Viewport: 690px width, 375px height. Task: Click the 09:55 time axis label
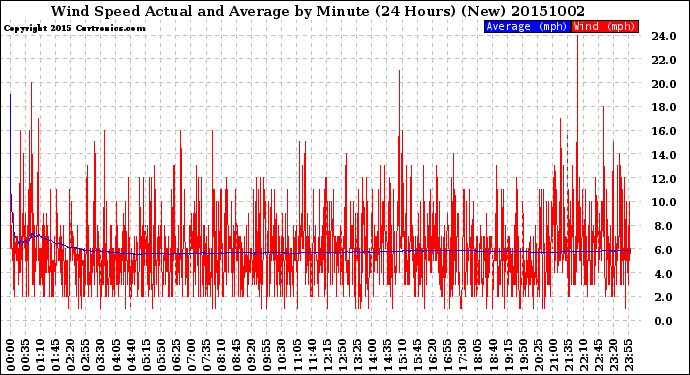click(267, 355)
